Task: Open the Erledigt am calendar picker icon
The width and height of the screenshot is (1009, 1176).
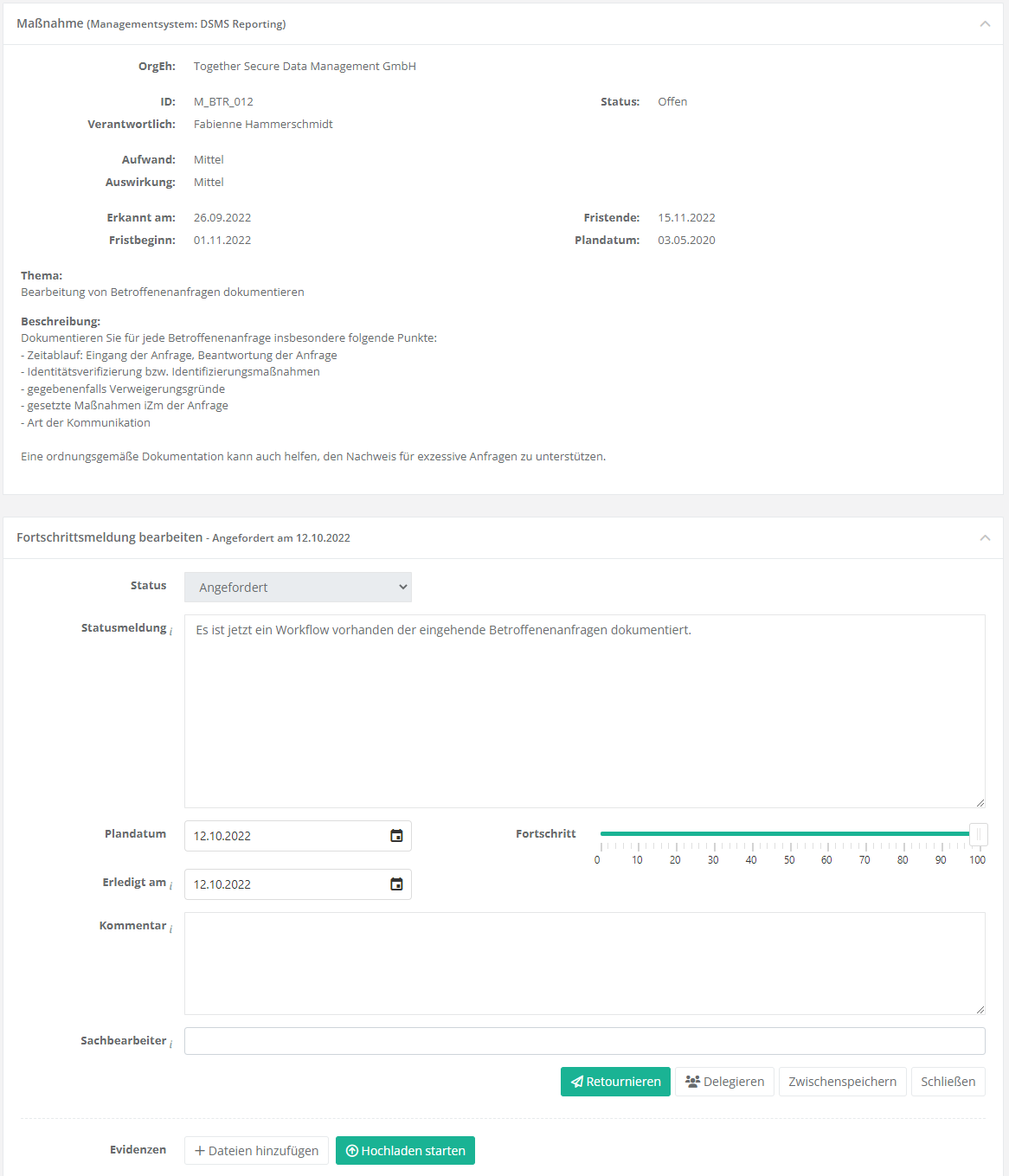Action: 396,884
